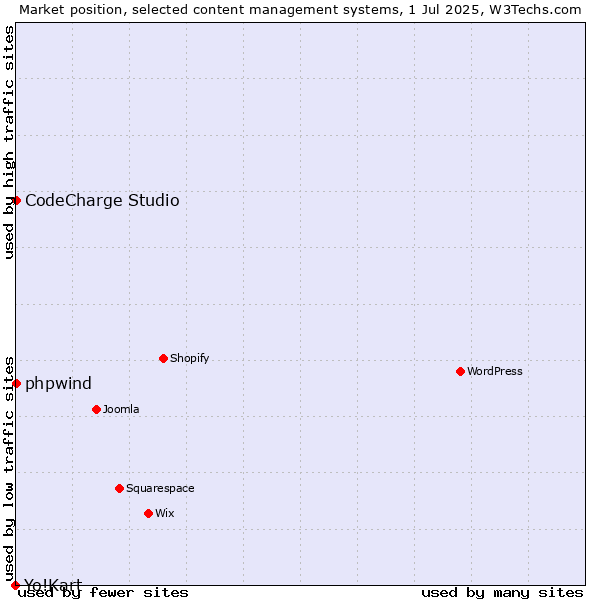Click the 'CodeCharge Studio' label

coord(102,201)
